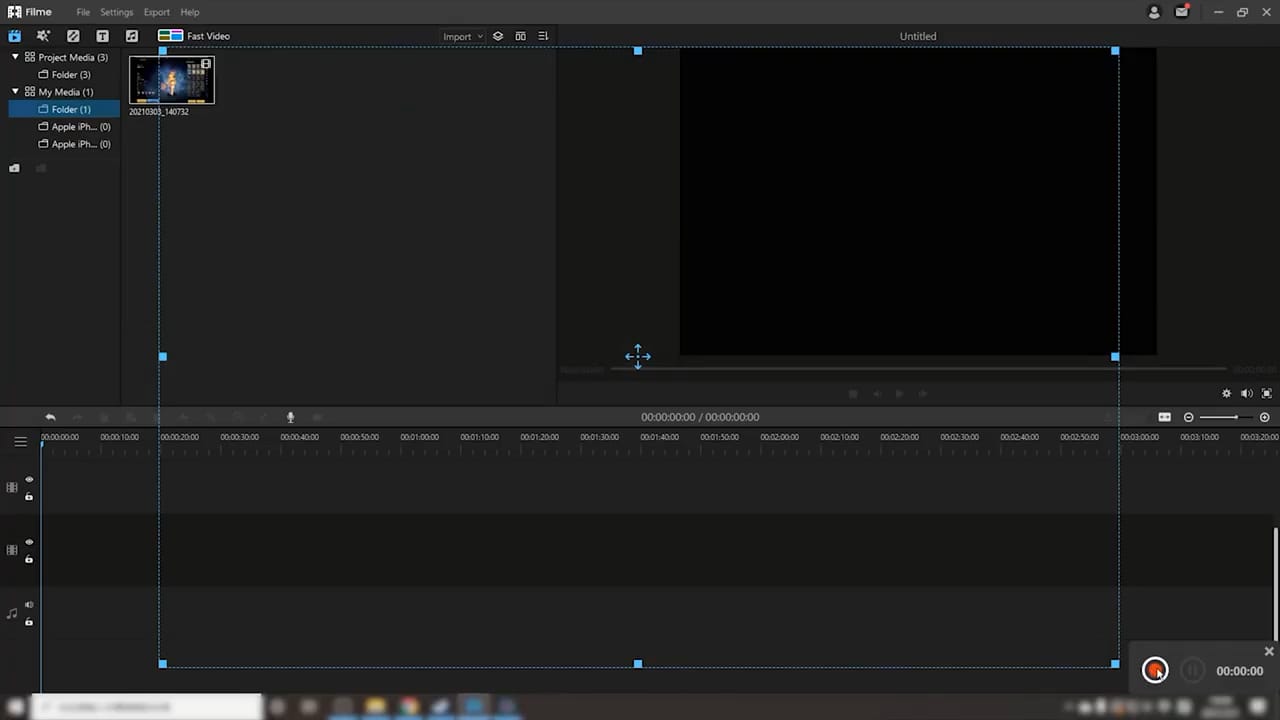Viewport: 1280px width, 720px height.
Task: Click the audio track music note icon
Action: [12, 613]
